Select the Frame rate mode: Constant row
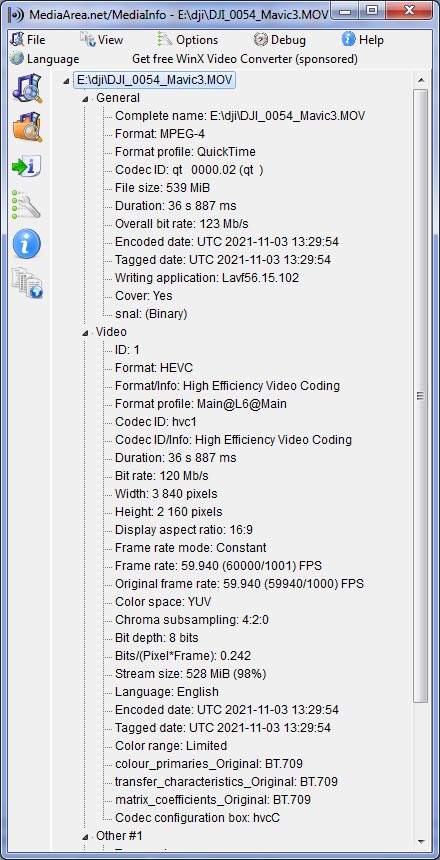 tap(190, 548)
